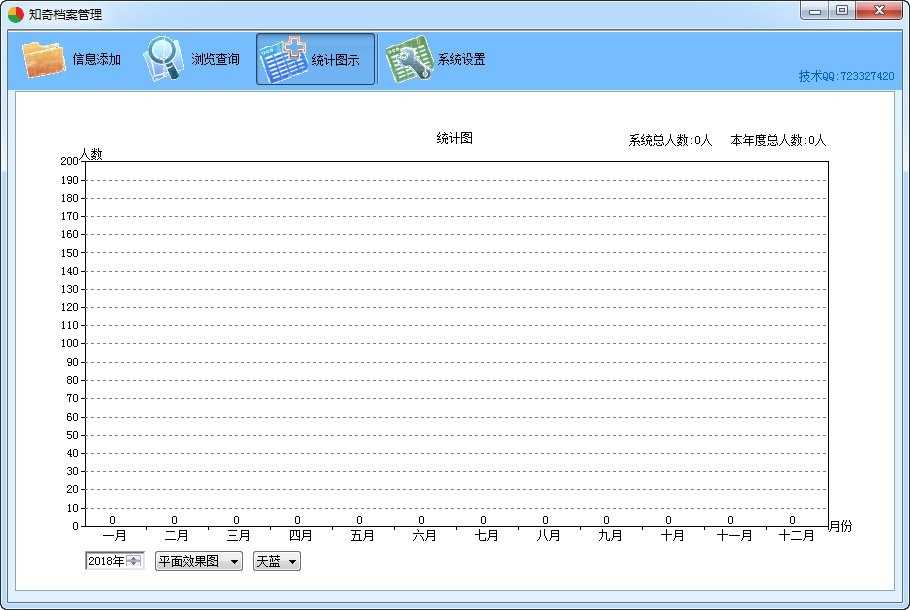The width and height of the screenshot is (910, 610).
Task: Click the 统计图示 table icon
Action: point(282,59)
